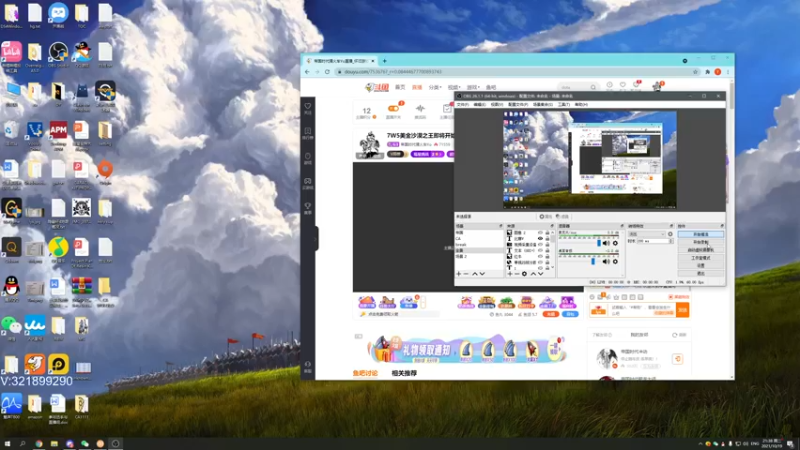
Task: Open transition properties gear in OBS
Action: [x=670, y=234]
